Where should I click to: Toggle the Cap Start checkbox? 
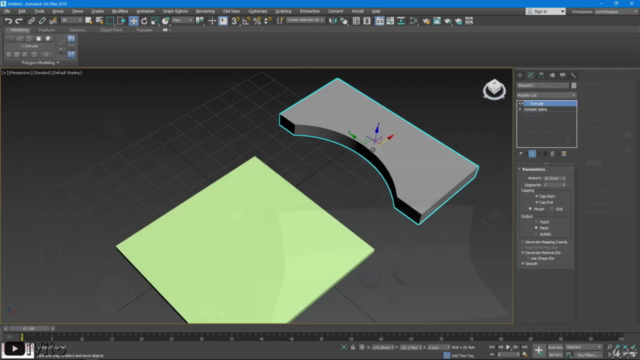click(537, 196)
